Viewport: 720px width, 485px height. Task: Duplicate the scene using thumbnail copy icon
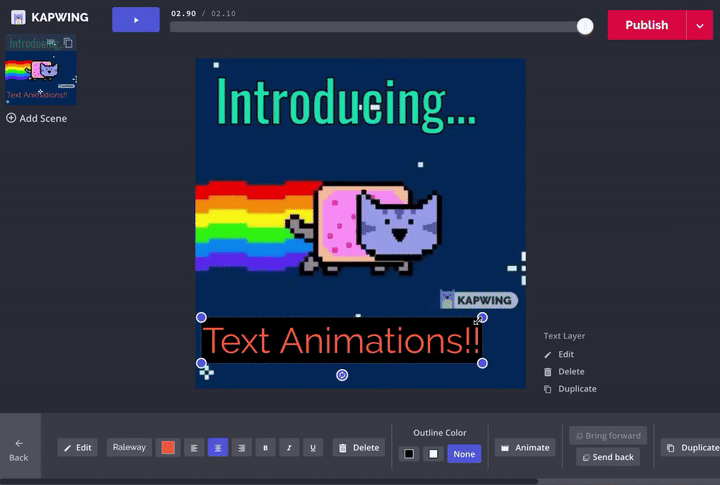pyautogui.click(x=68, y=43)
